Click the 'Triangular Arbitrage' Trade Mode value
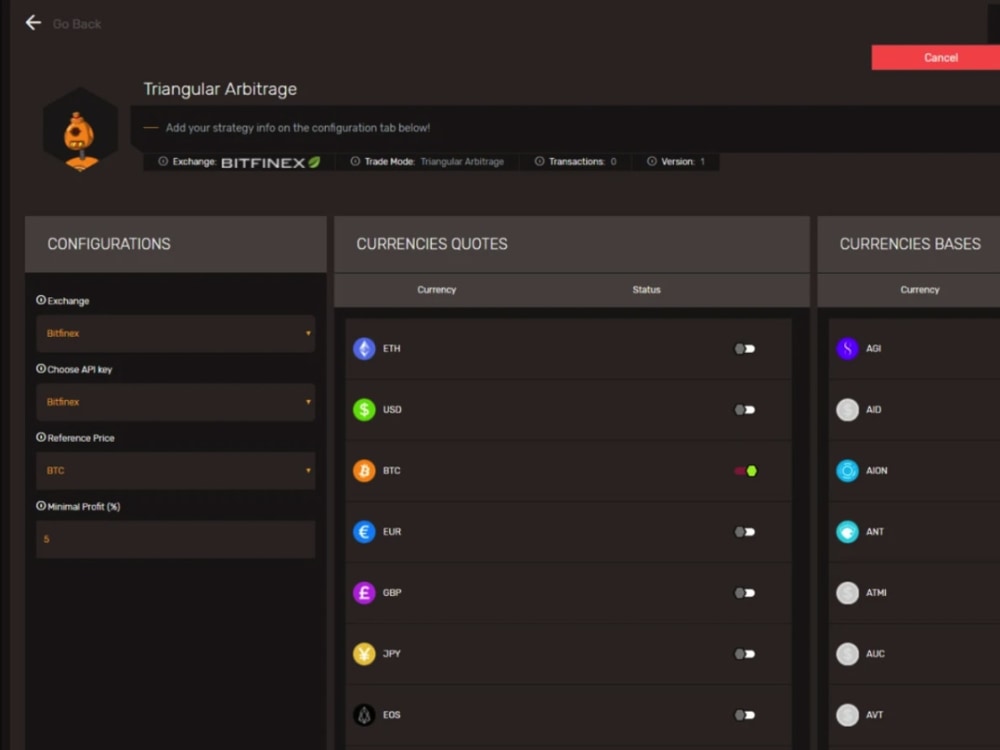The image size is (1000, 750). (462, 162)
